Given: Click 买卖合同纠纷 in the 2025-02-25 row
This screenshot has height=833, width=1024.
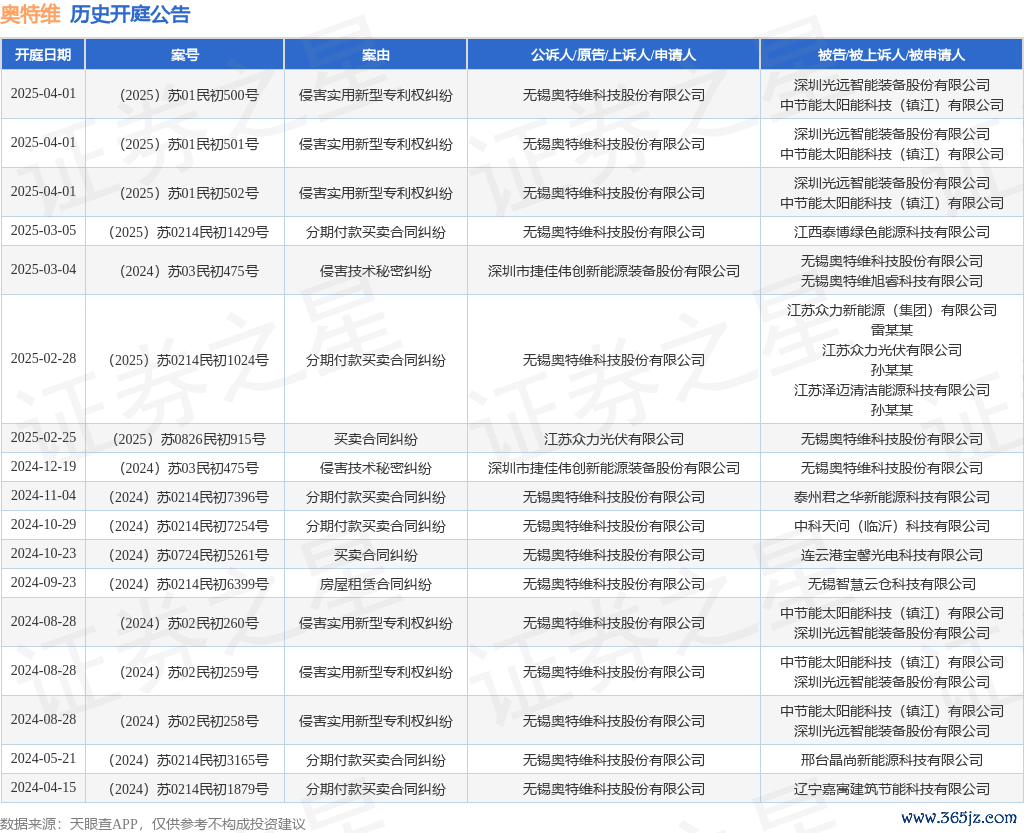Looking at the screenshot, I should 376,439.
